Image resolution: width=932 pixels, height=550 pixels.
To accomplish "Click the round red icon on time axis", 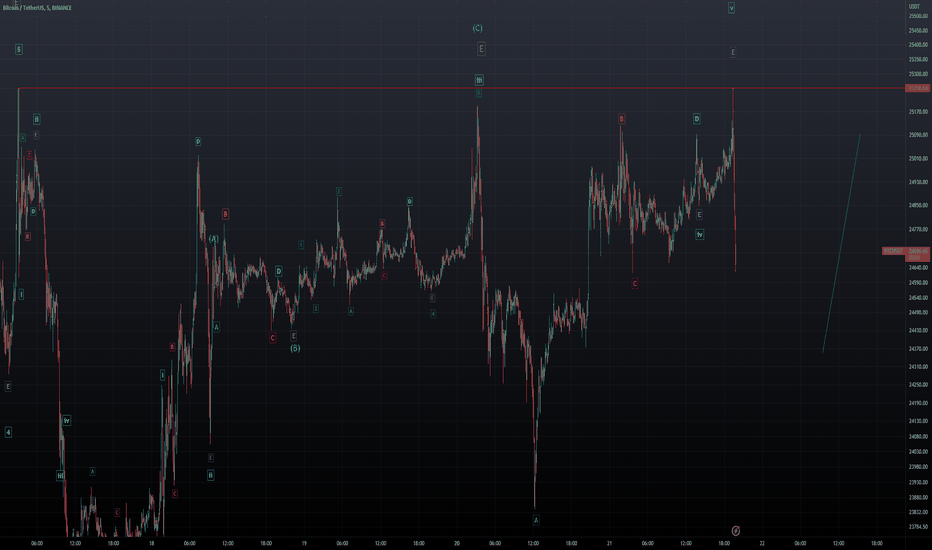I will [x=735, y=530].
